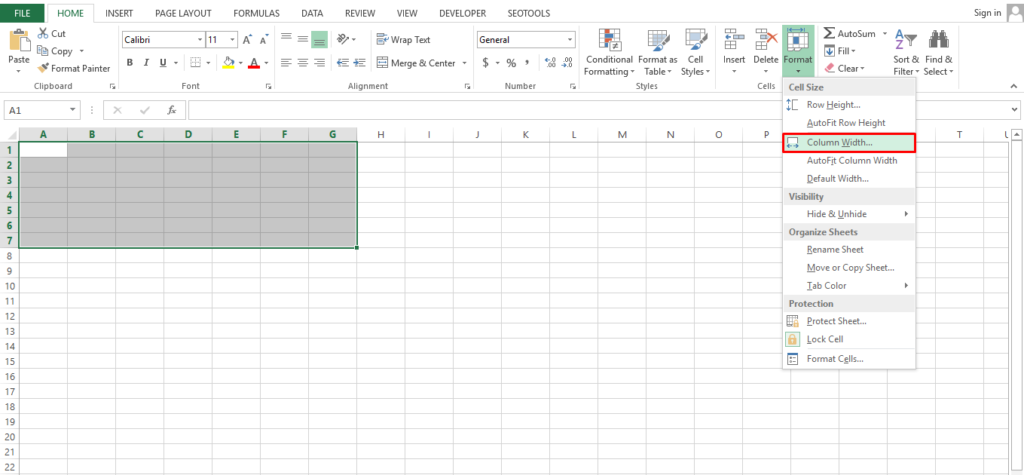Toggle Underline formatting

coord(162,63)
